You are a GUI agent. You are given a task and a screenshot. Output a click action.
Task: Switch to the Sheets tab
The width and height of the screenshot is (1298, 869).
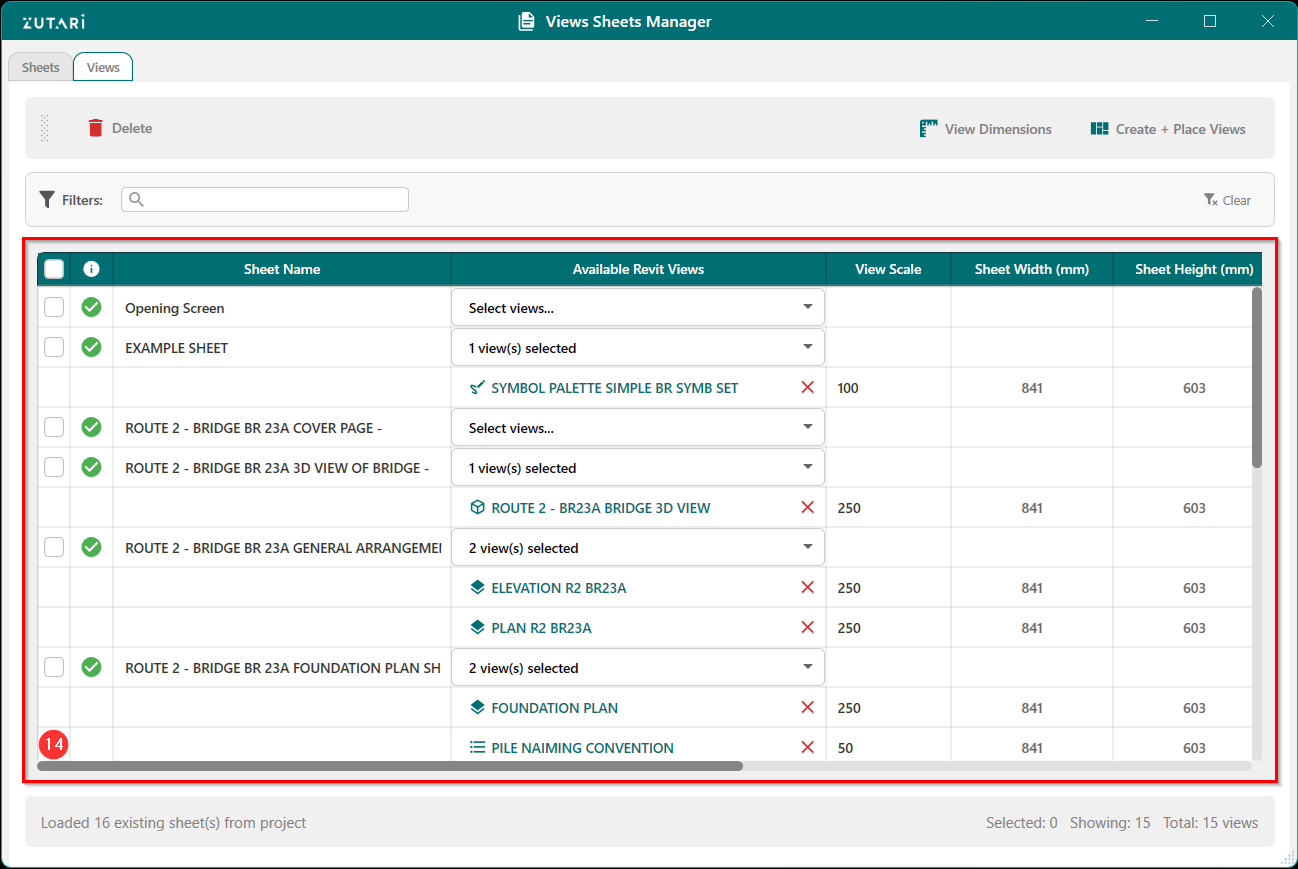tap(41, 67)
